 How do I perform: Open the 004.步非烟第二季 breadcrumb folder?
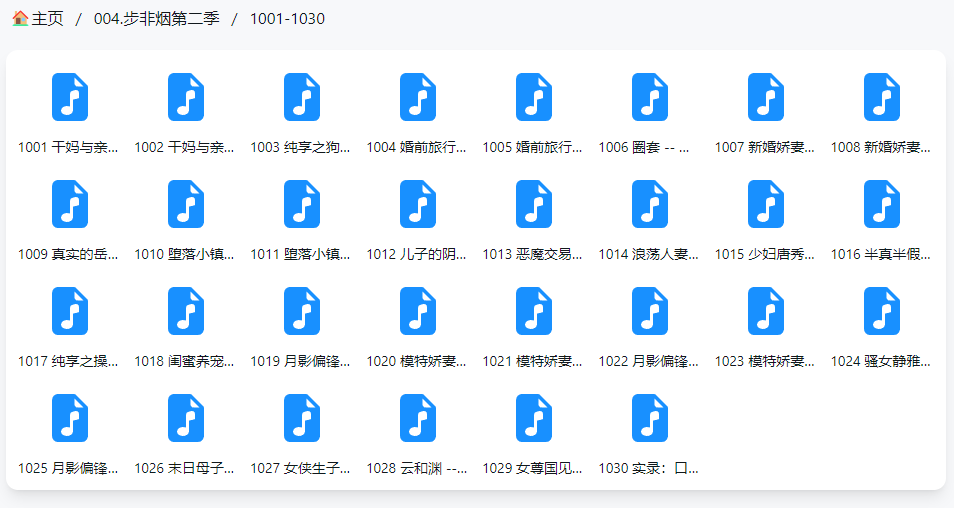[x=156, y=19]
